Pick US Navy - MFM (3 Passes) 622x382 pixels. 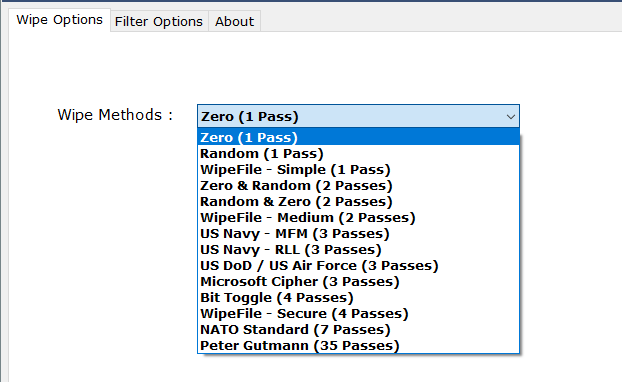pyautogui.click(x=358, y=234)
